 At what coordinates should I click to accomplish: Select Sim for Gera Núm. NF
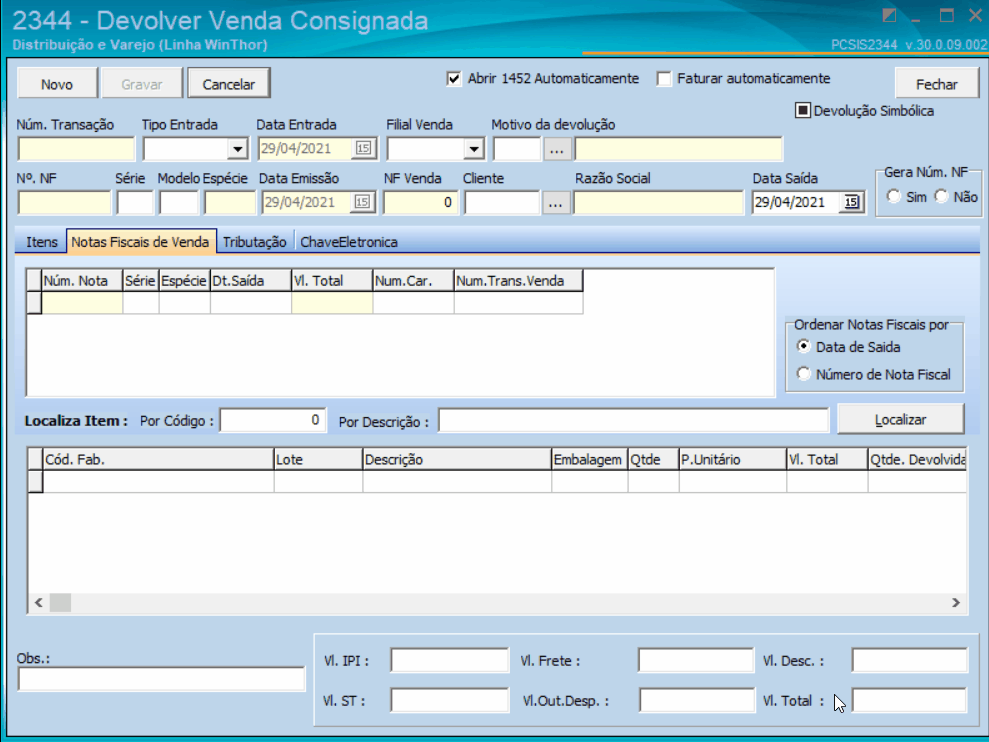pos(894,196)
